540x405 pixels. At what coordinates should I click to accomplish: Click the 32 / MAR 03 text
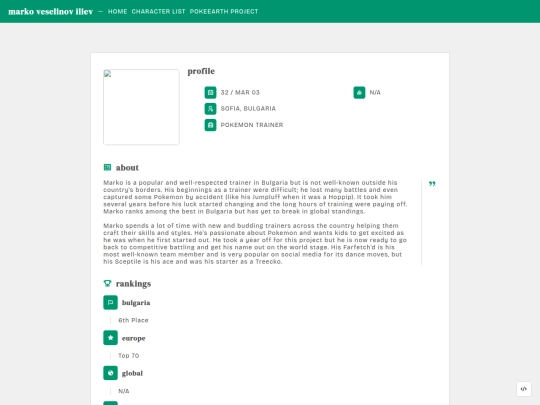coord(240,92)
